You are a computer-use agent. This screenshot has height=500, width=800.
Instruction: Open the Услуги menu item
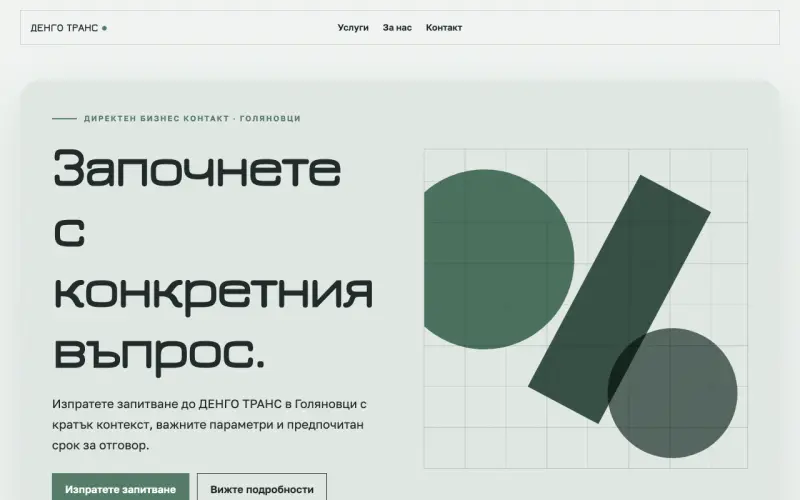(353, 28)
